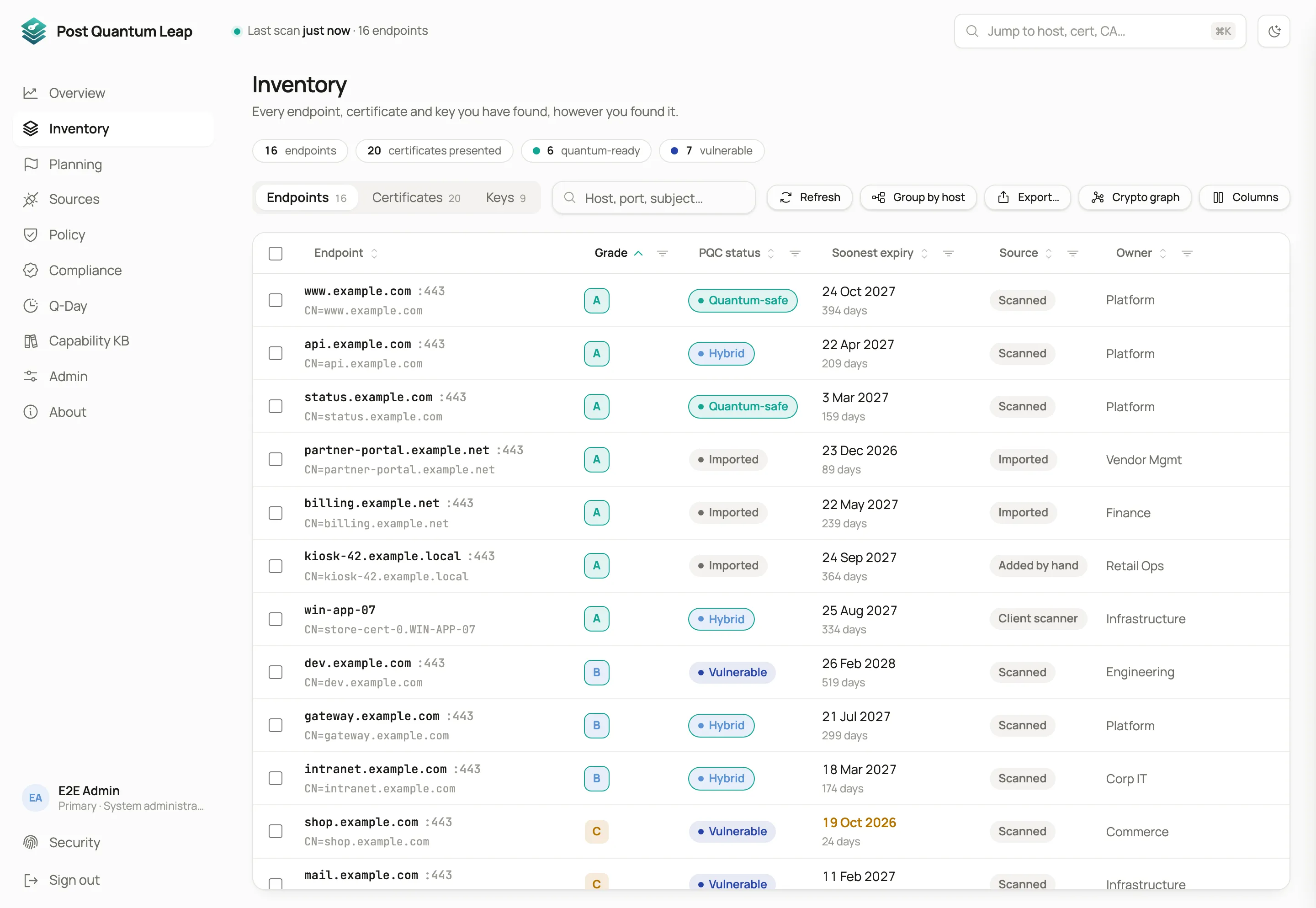The image size is (1316, 908).
Task: Click the Refresh button
Action: coord(809,197)
